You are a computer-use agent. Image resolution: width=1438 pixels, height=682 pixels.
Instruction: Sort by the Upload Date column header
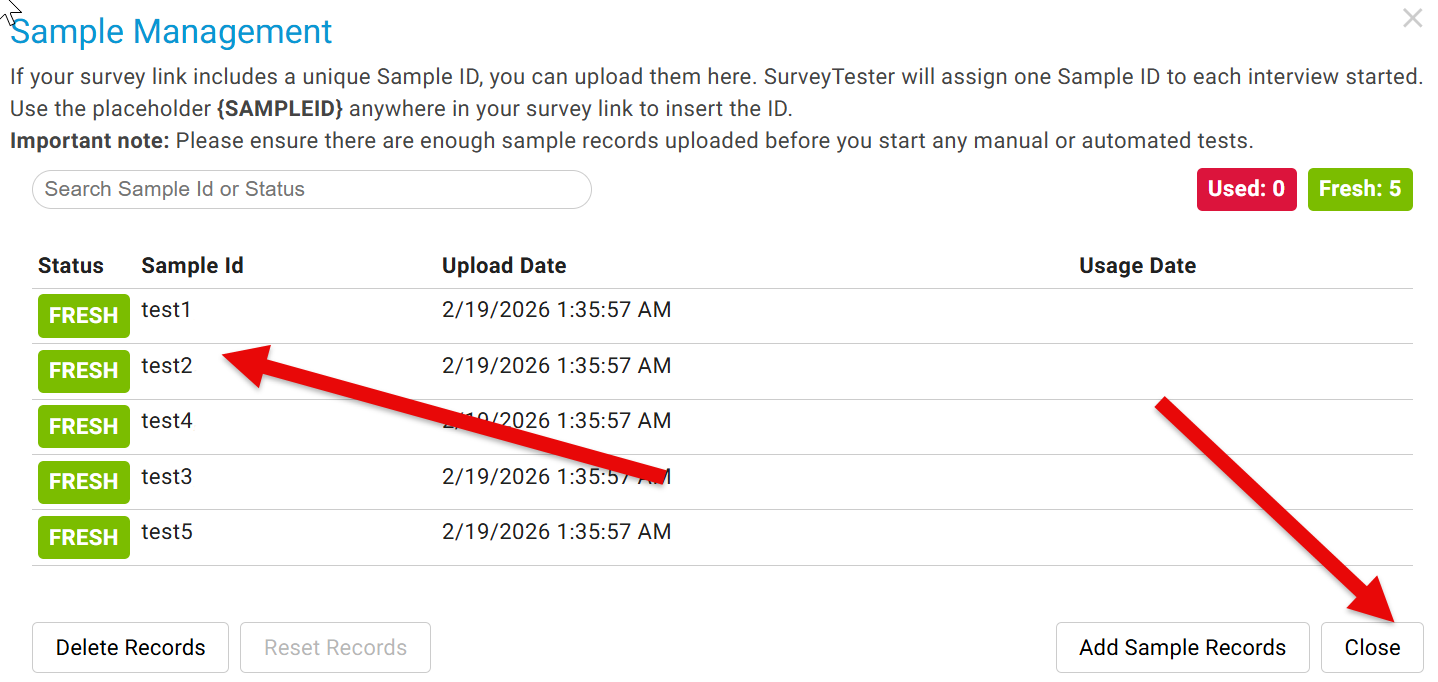[x=504, y=266]
